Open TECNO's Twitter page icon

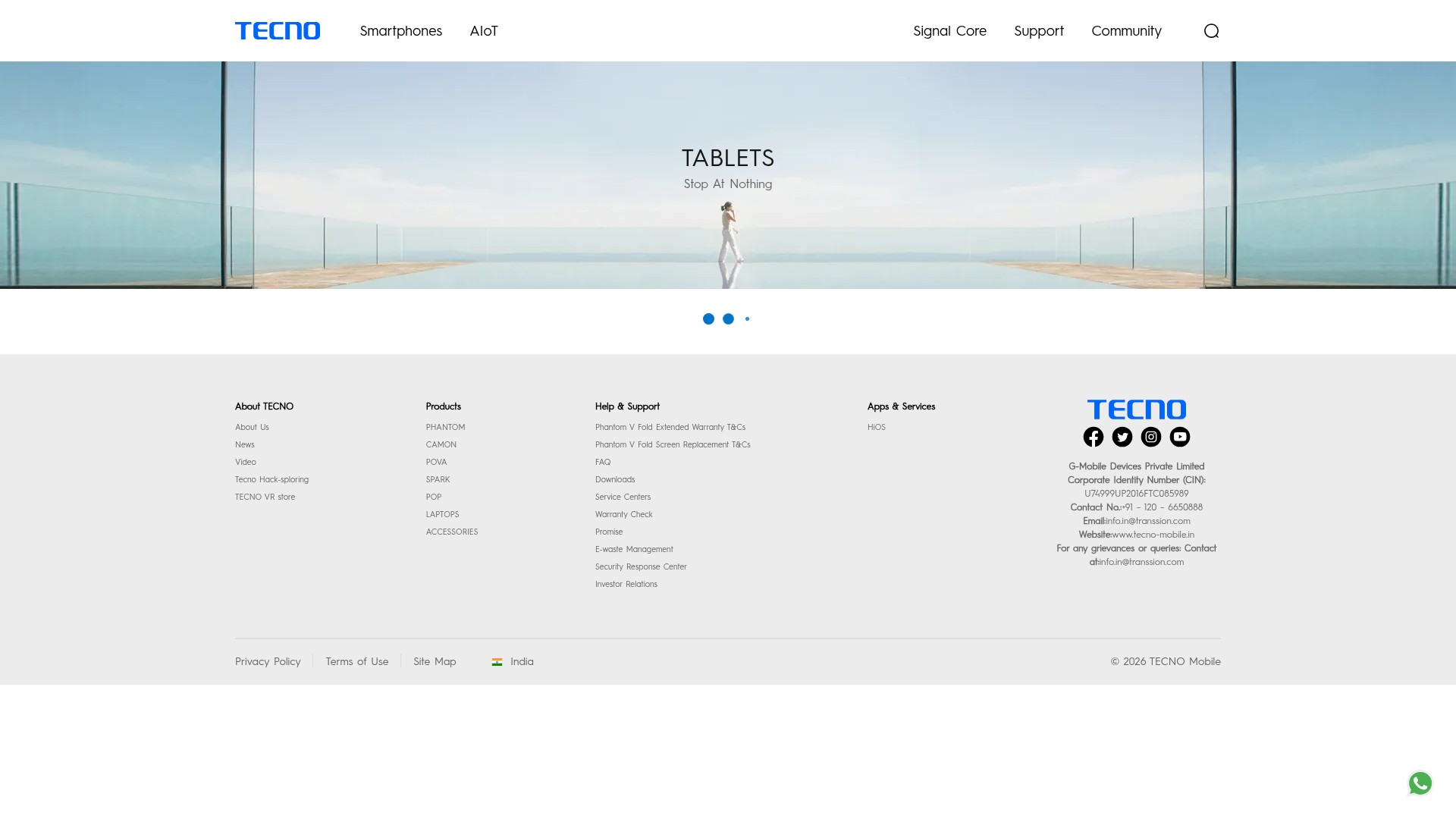[x=1122, y=437]
